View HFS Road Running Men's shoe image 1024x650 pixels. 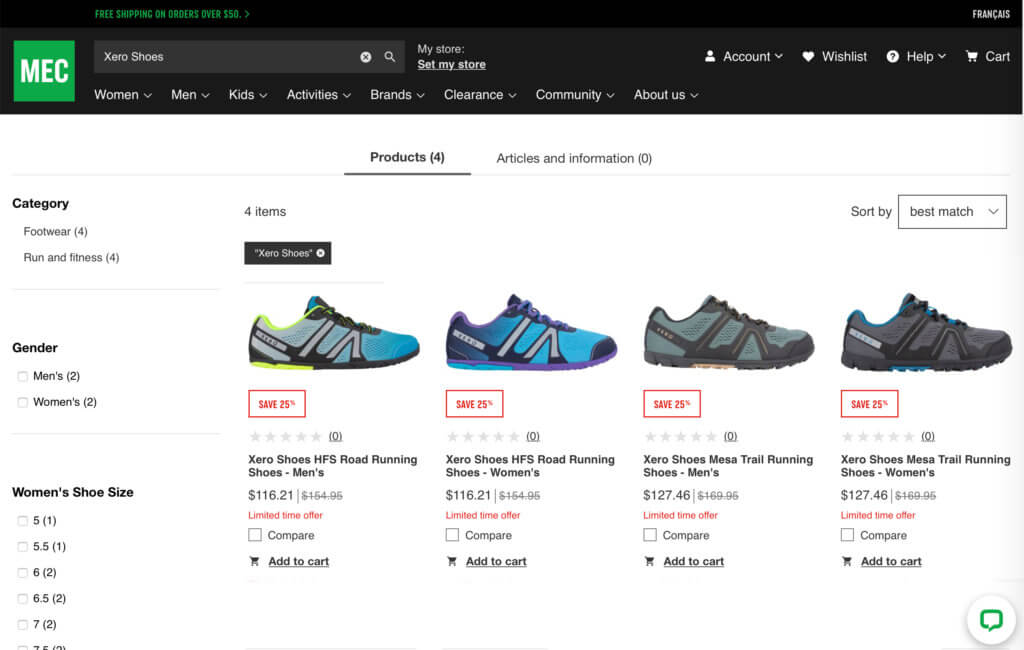tap(334, 333)
